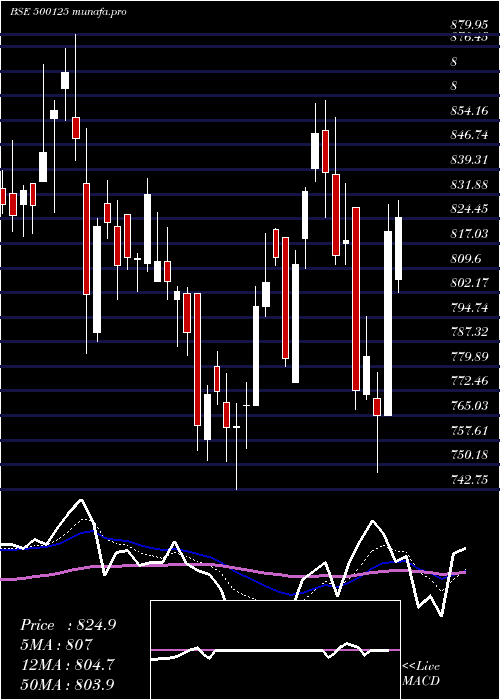Click the 854.16 price axis label
Image resolution: width=500 pixels, height=700 pixels.
tap(469, 111)
